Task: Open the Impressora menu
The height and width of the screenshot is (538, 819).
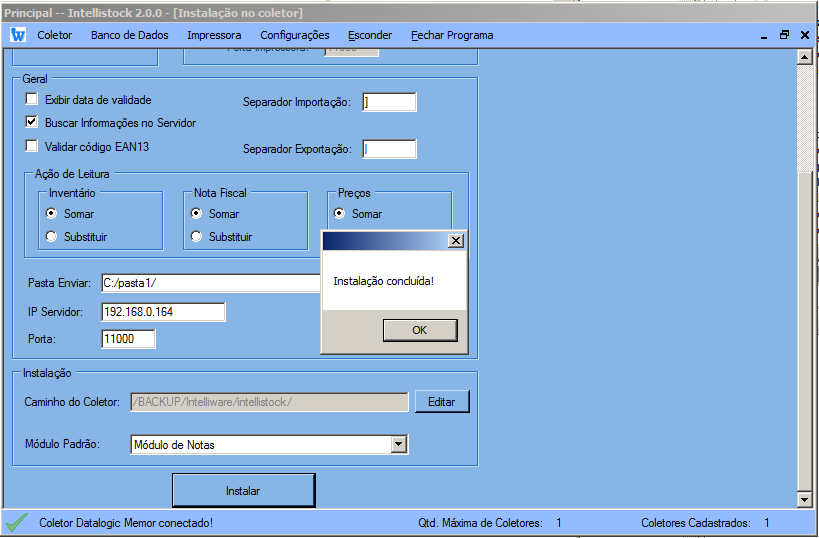Action: pos(214,35)
